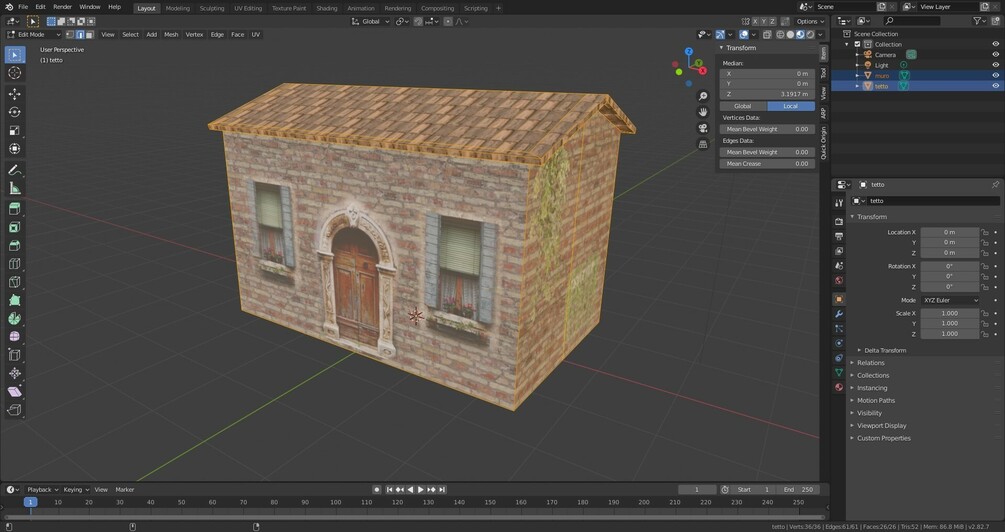Select the Bevel tool

point(15,245)
